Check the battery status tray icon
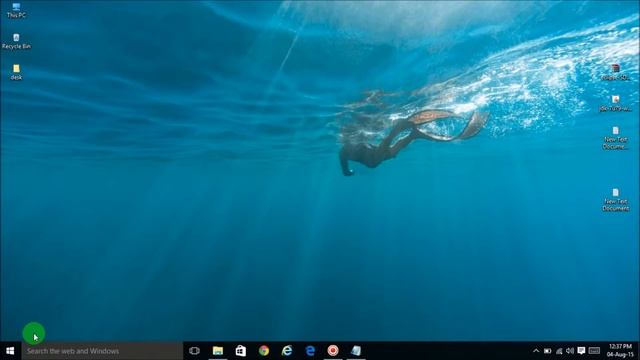Image resolution: width=640 pixels, height=360 pixels. tap(548, 351)
